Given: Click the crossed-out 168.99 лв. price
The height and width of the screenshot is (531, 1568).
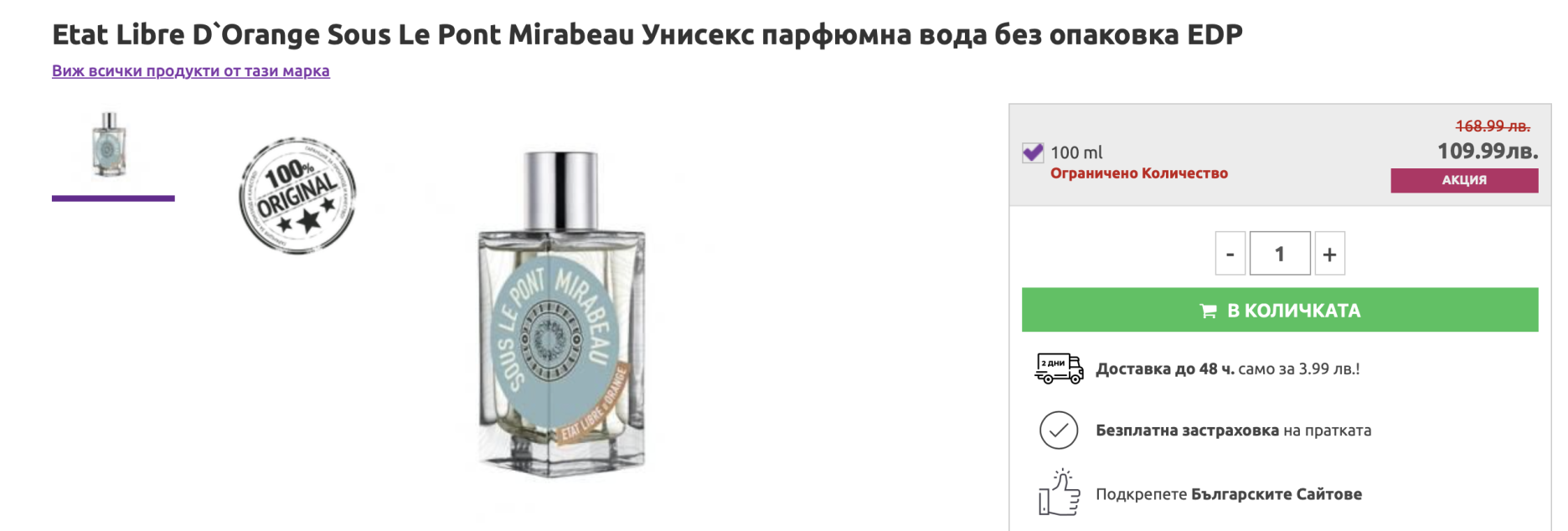Looking at the screenshot, I should tap(1493, 126).
